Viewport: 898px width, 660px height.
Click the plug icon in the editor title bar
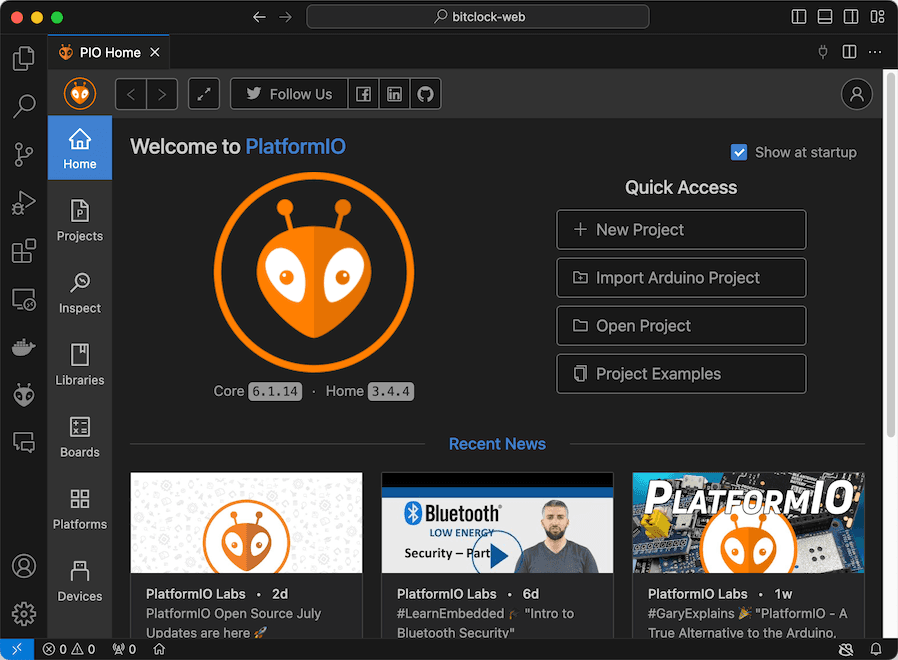click(x=823, y=52)
